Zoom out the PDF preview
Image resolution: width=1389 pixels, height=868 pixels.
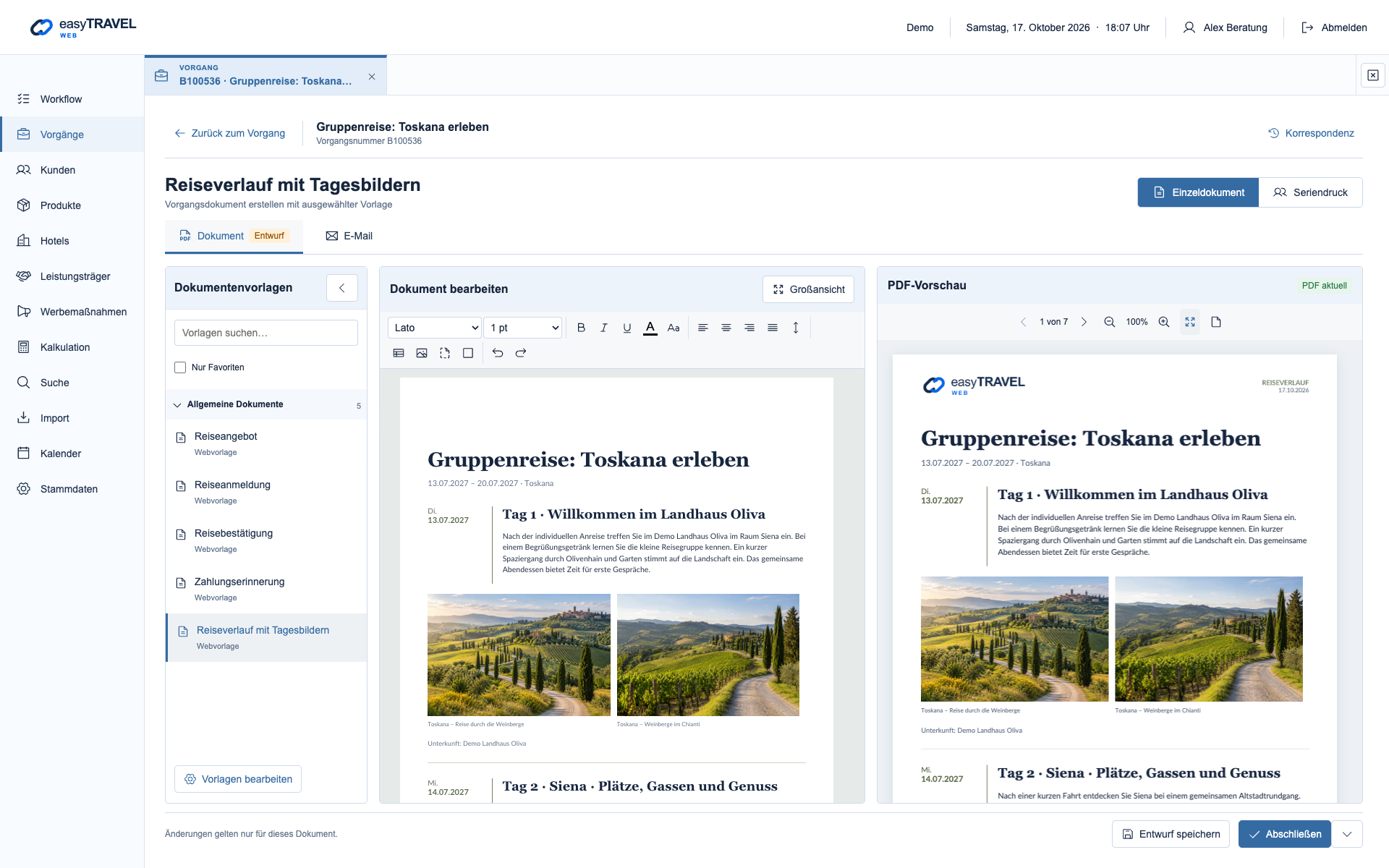click(x=1109, y=322)
